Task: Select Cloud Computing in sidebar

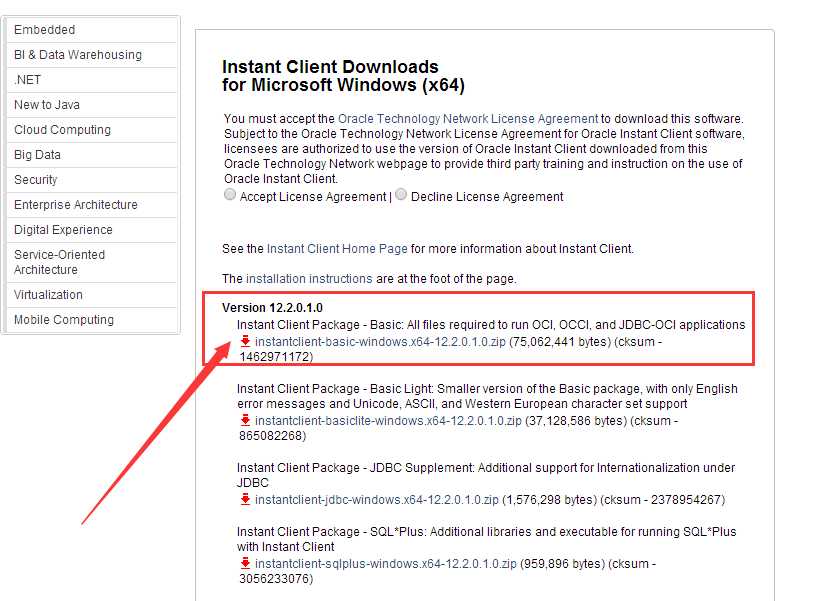Action: [x=92, y=130]
